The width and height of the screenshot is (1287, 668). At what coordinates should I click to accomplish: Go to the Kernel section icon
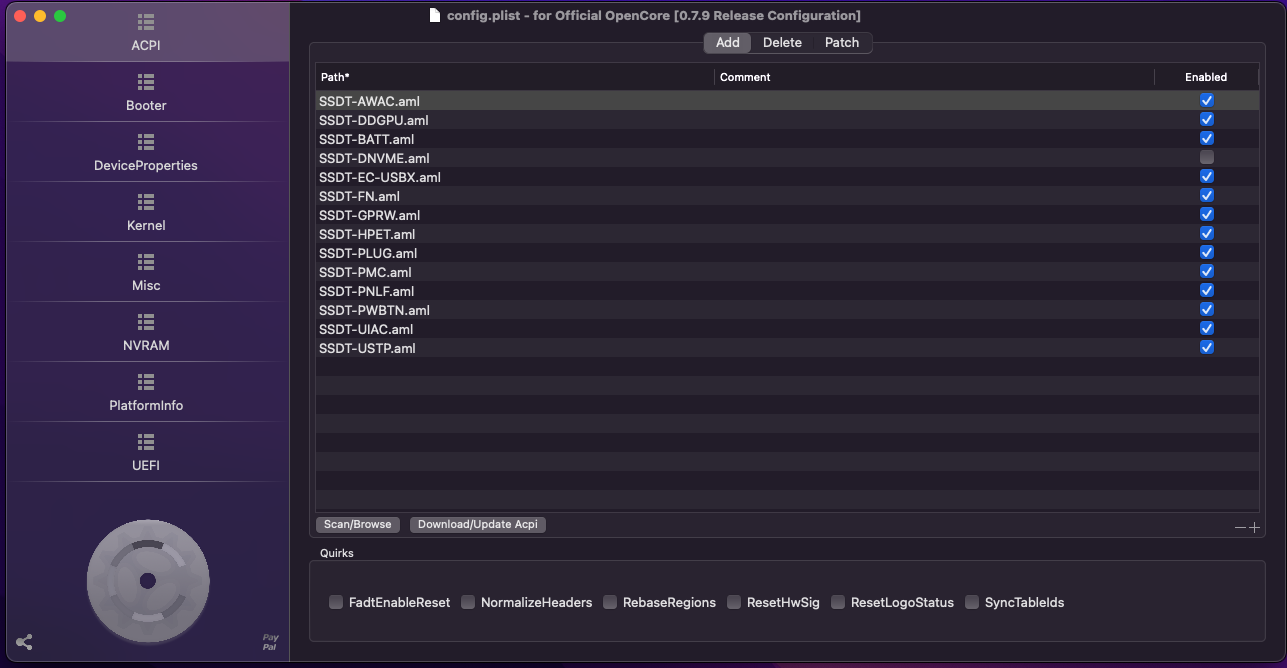(x=146, y=201)
